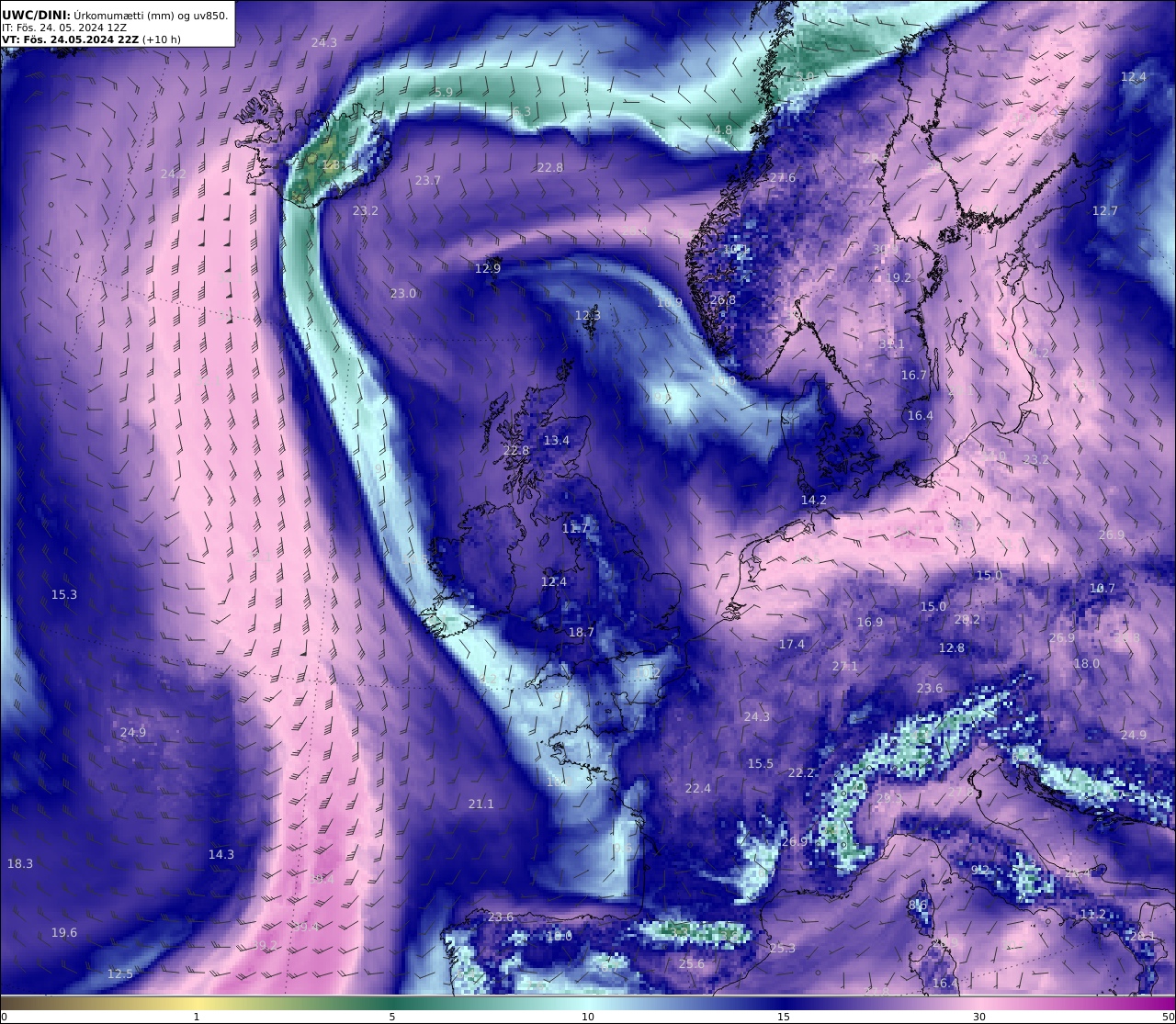
Task: Click the colorbar tick label 1
Action: [x=197, y=1017]
